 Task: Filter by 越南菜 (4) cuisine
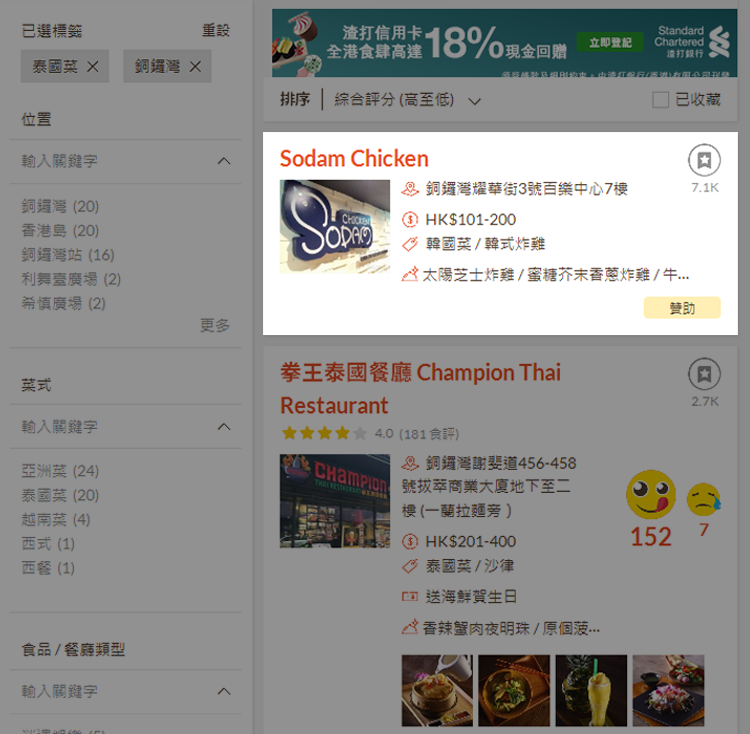(x=55, y=519)
